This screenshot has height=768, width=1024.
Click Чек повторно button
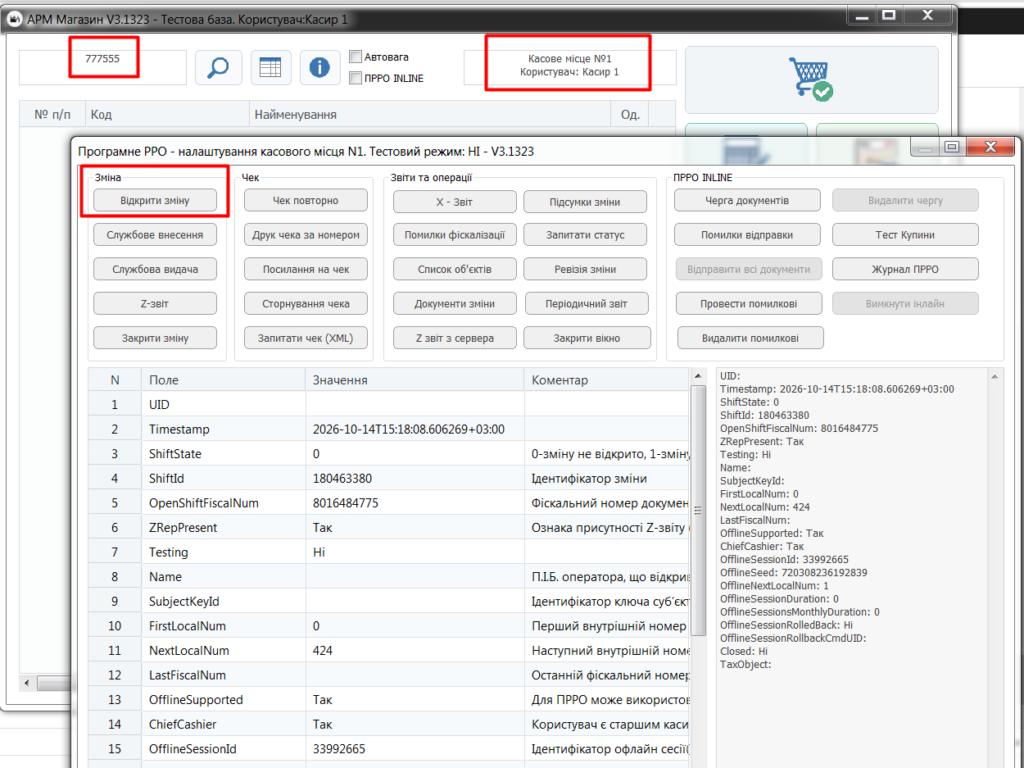(306, 200)
